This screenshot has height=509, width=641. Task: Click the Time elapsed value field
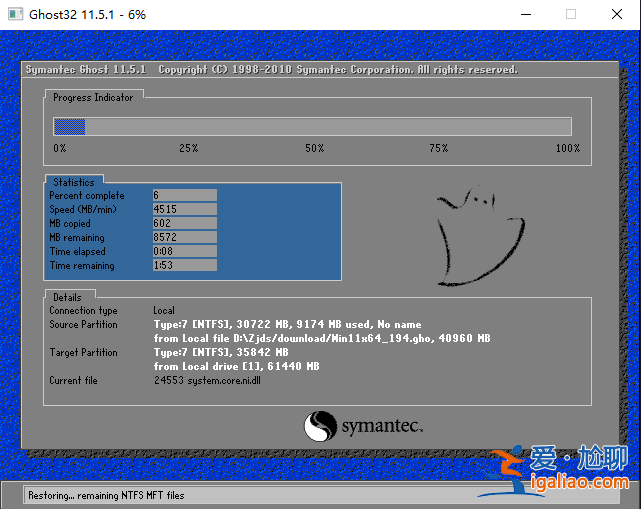tap(184, 252)
